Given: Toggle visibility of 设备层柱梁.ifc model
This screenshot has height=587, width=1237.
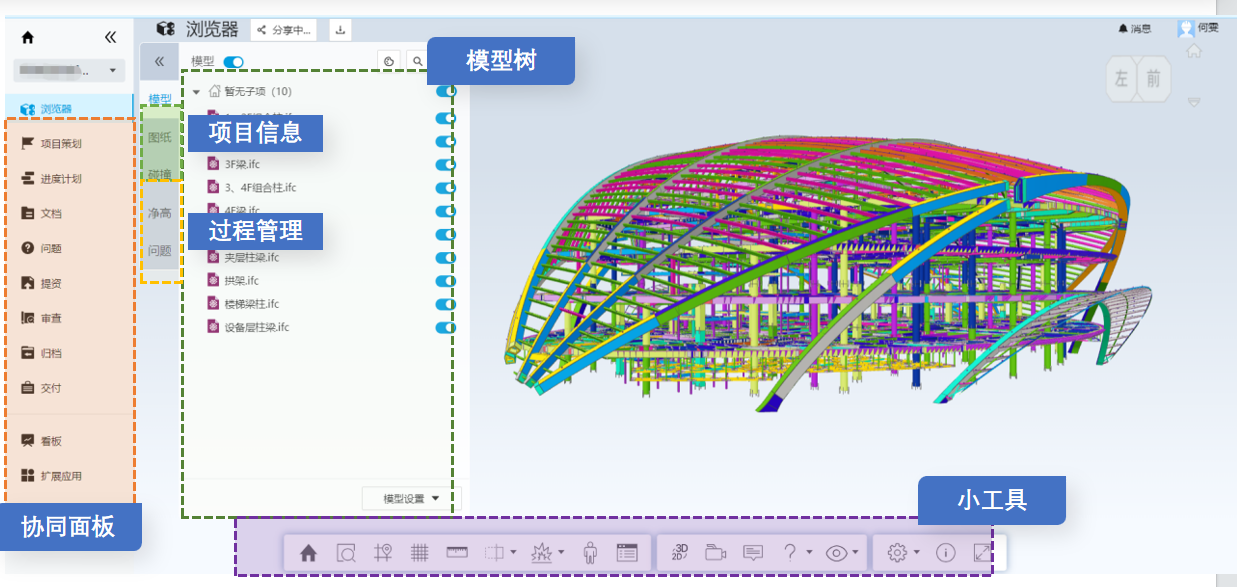Looking at the screenshot, I should [x=445, y=327].
